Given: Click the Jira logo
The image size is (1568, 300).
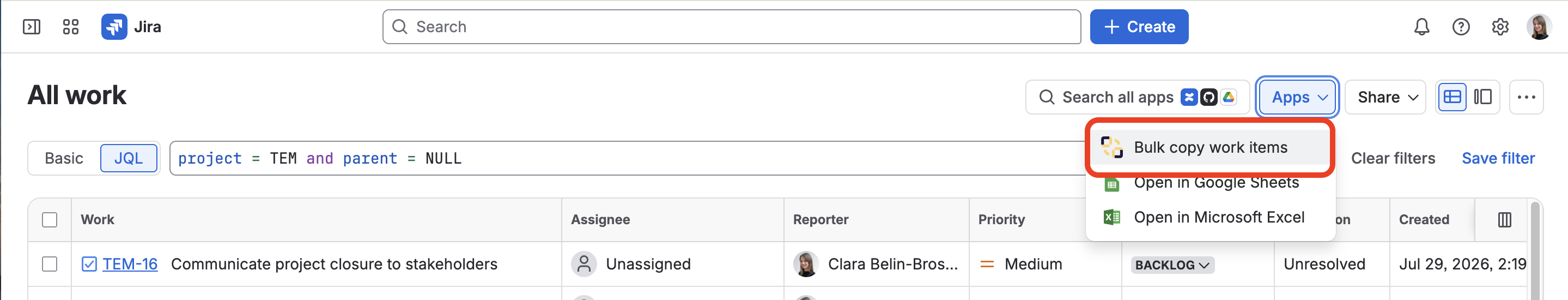Looking at the screenshot, I should click(131, 27).
